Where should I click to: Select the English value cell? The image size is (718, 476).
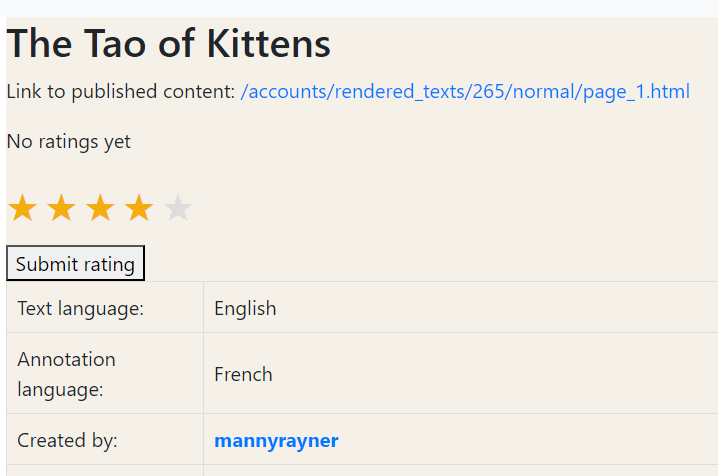(245, 308)
